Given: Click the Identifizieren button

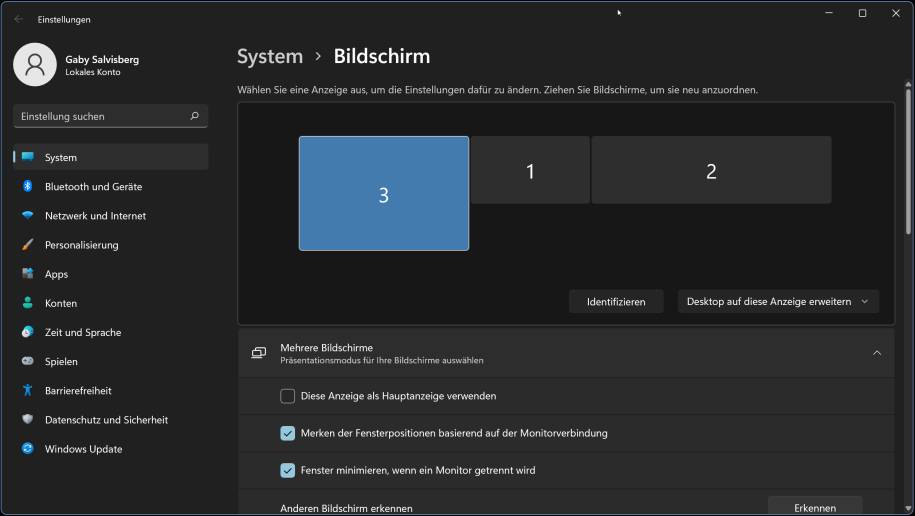Looking at the screenshot, I should (x=616, y=302).
